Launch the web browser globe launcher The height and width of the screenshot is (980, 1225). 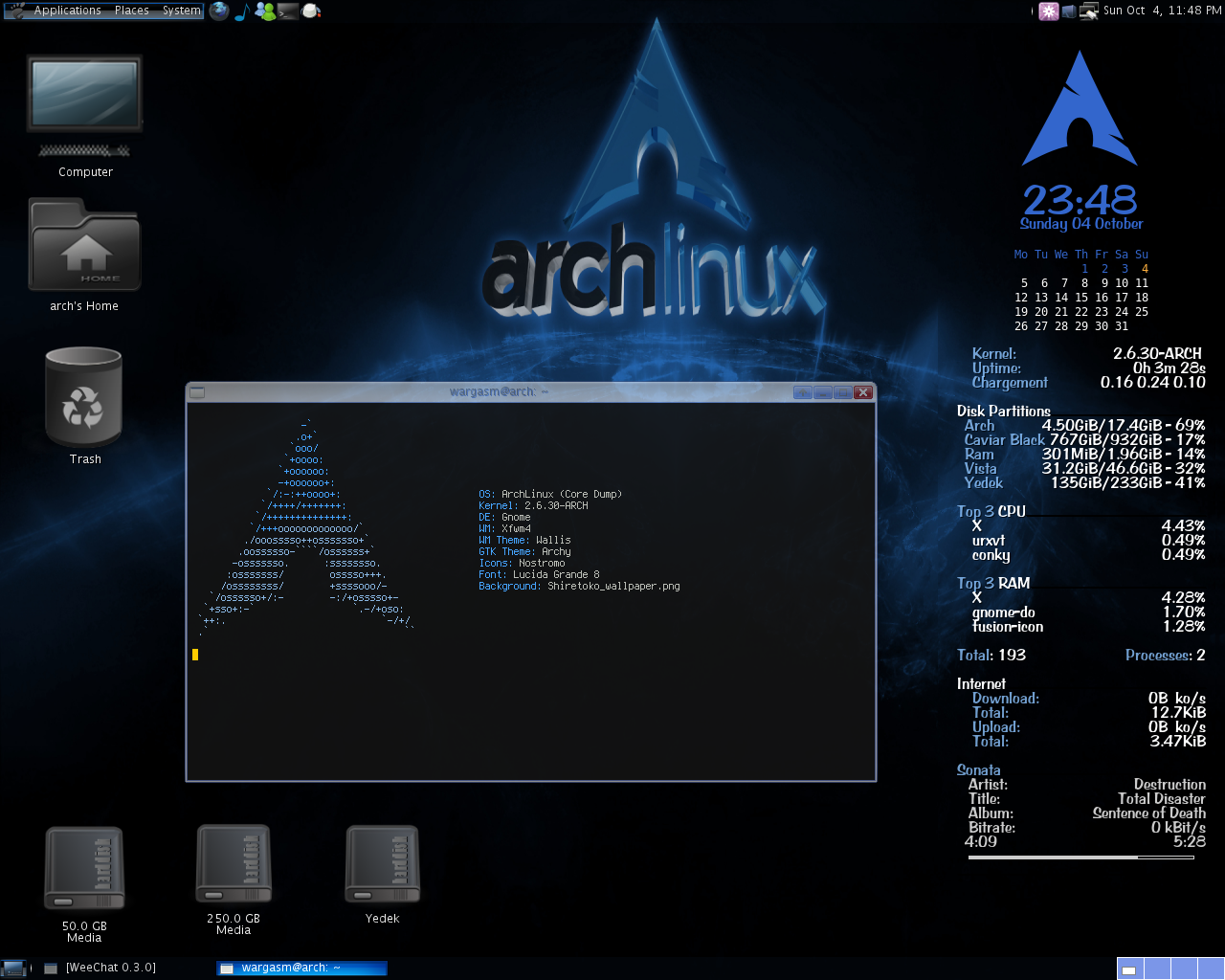[219, 11]
